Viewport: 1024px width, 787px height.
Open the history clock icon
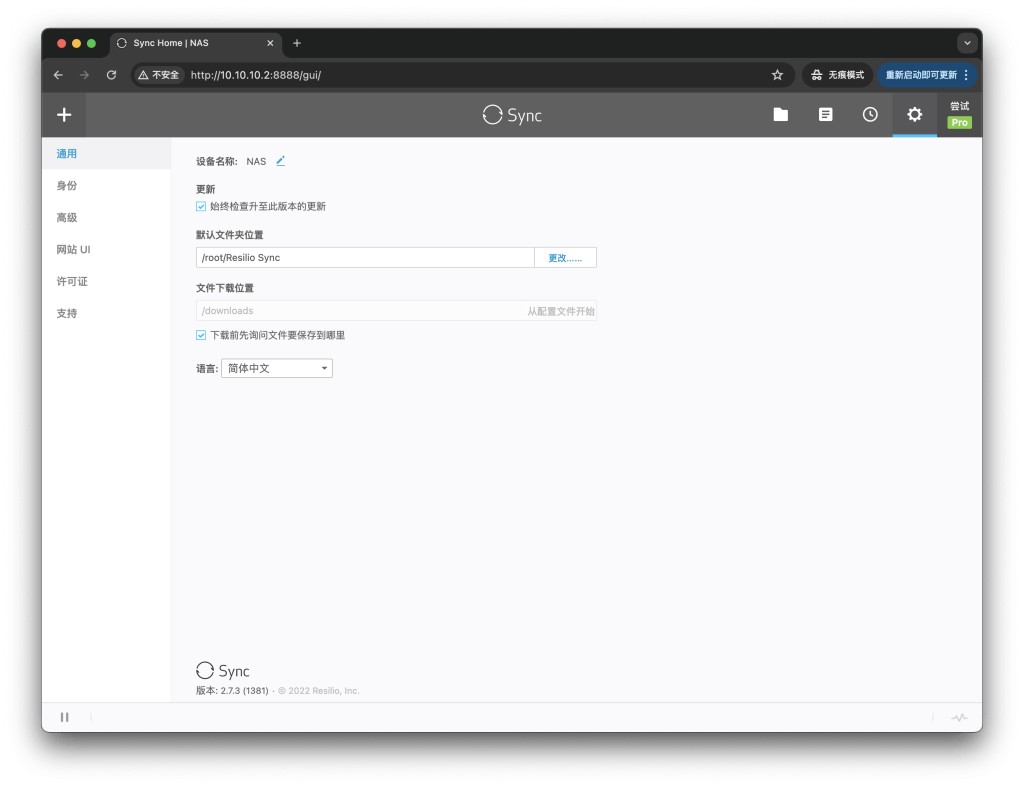click(870, 115)
